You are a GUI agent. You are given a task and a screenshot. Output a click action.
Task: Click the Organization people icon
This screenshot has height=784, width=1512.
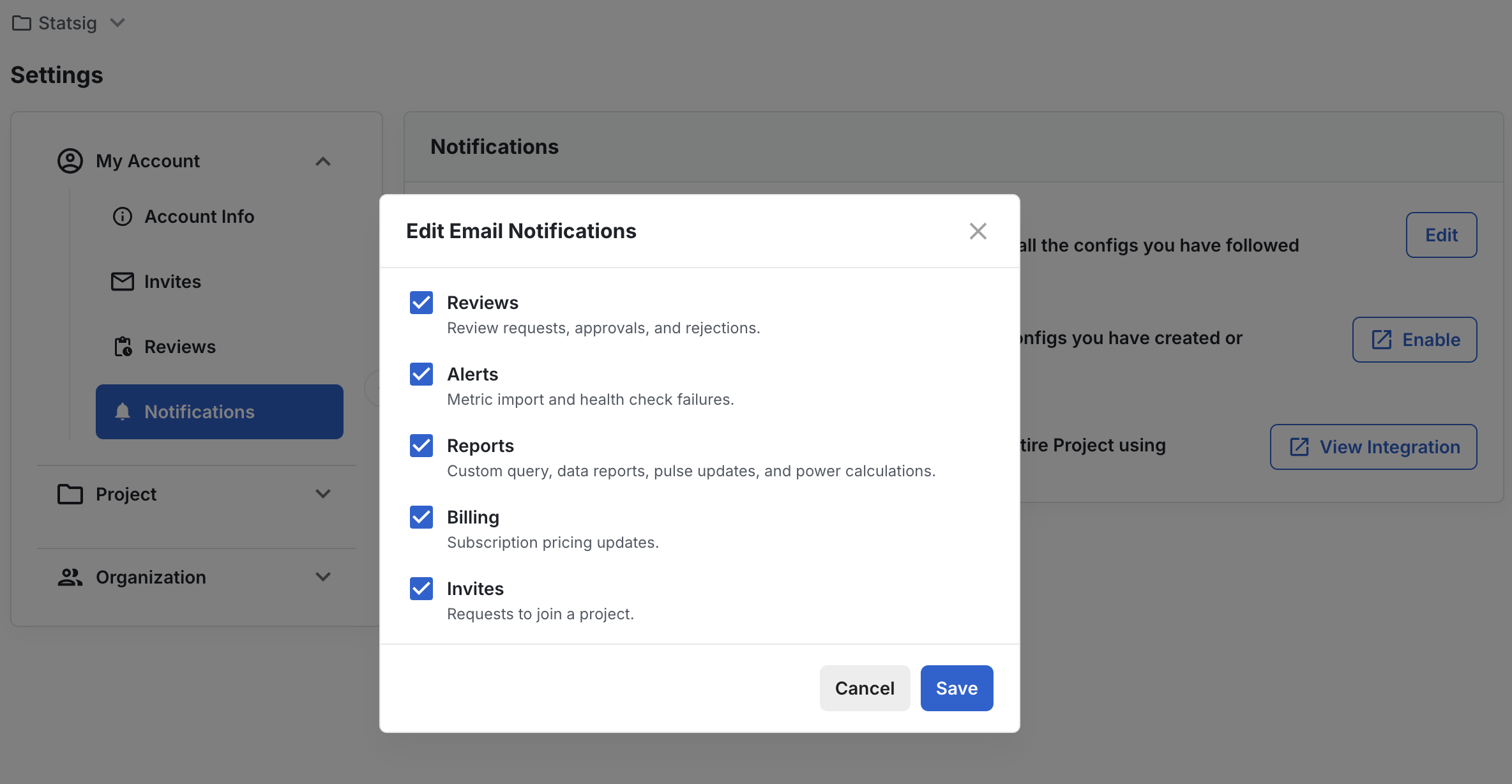70,577
